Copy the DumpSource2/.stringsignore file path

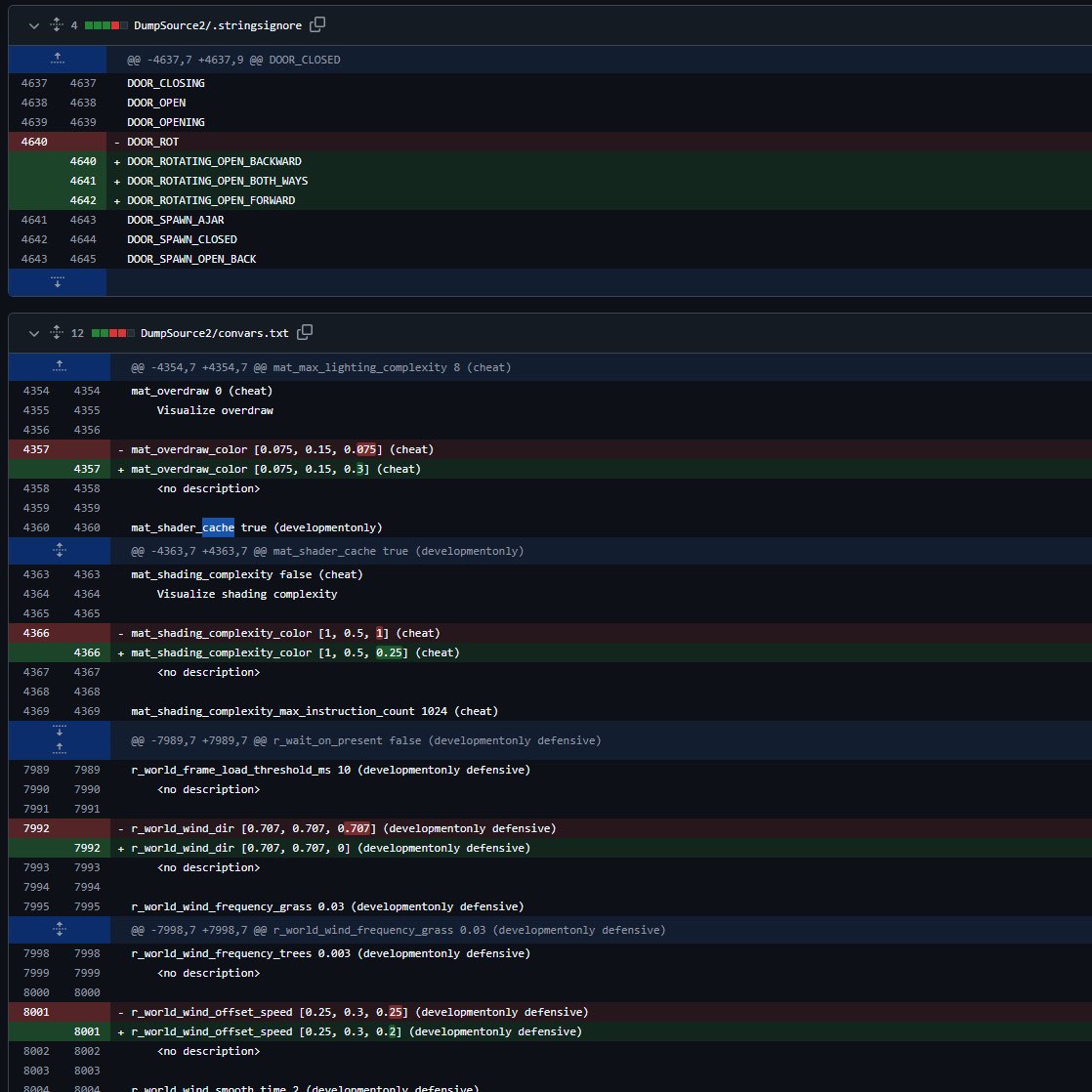(316, 24)
